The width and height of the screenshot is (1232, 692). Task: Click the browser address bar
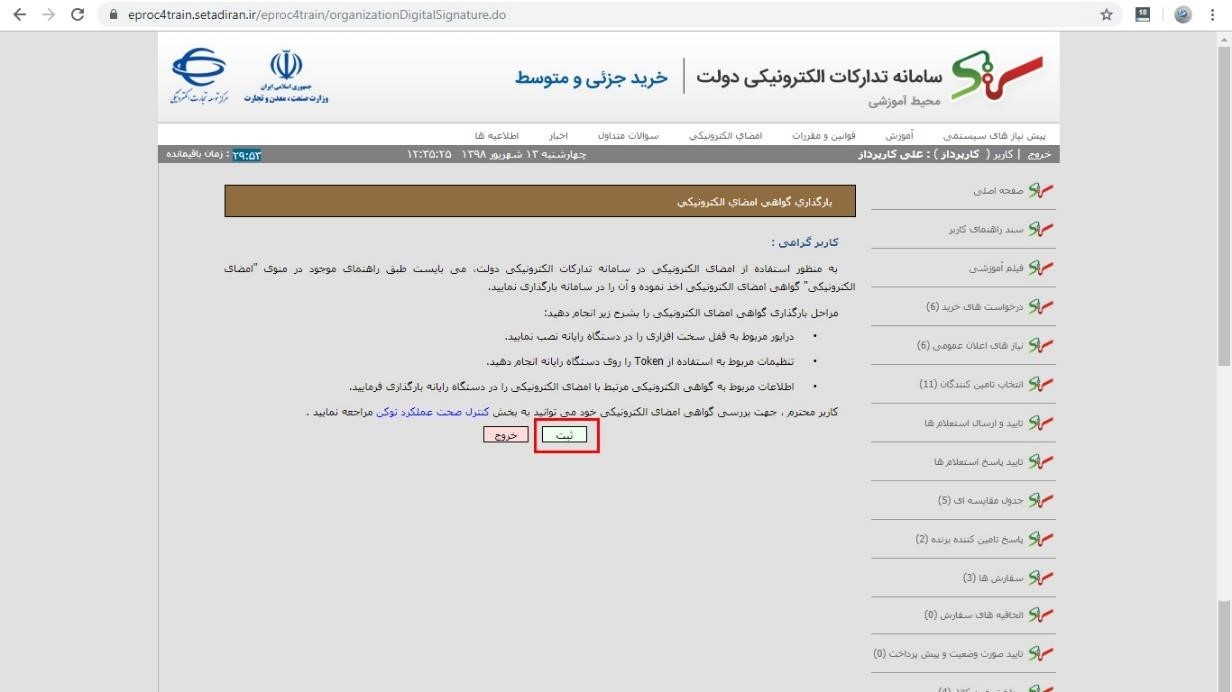(600, 15)
